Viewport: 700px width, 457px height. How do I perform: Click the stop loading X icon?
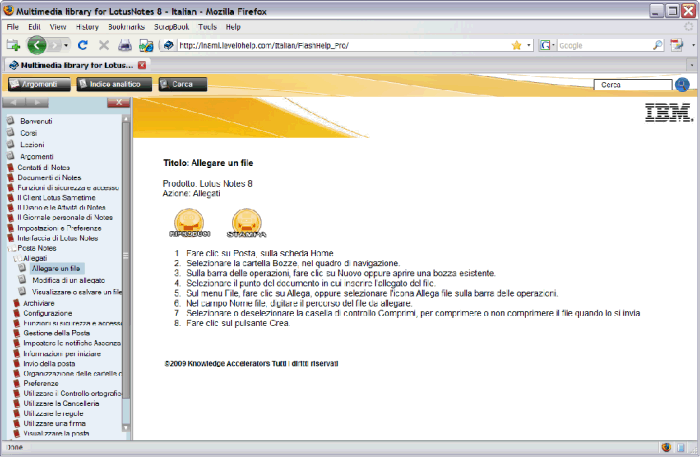(x=104, y=45)
